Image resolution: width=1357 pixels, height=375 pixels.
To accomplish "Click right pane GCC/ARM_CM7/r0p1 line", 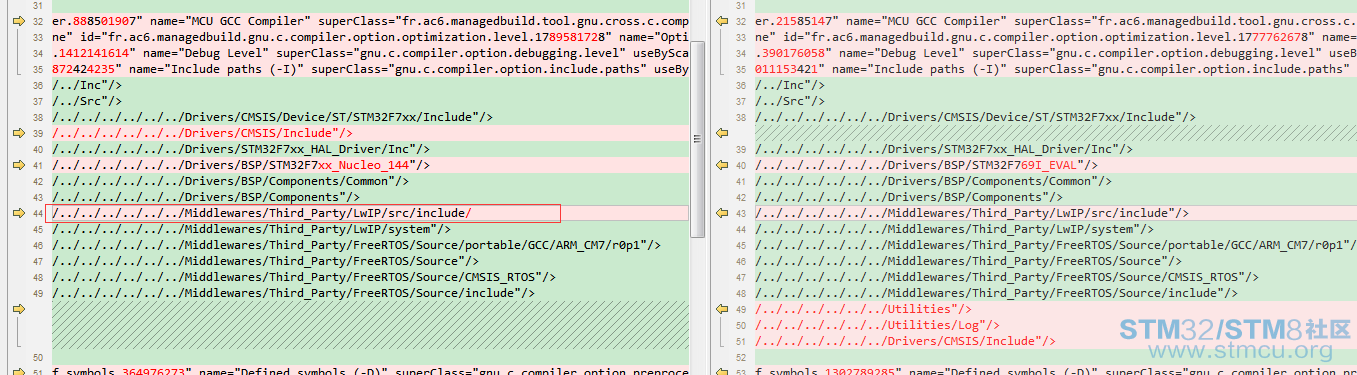I will tap(1055, 245).
